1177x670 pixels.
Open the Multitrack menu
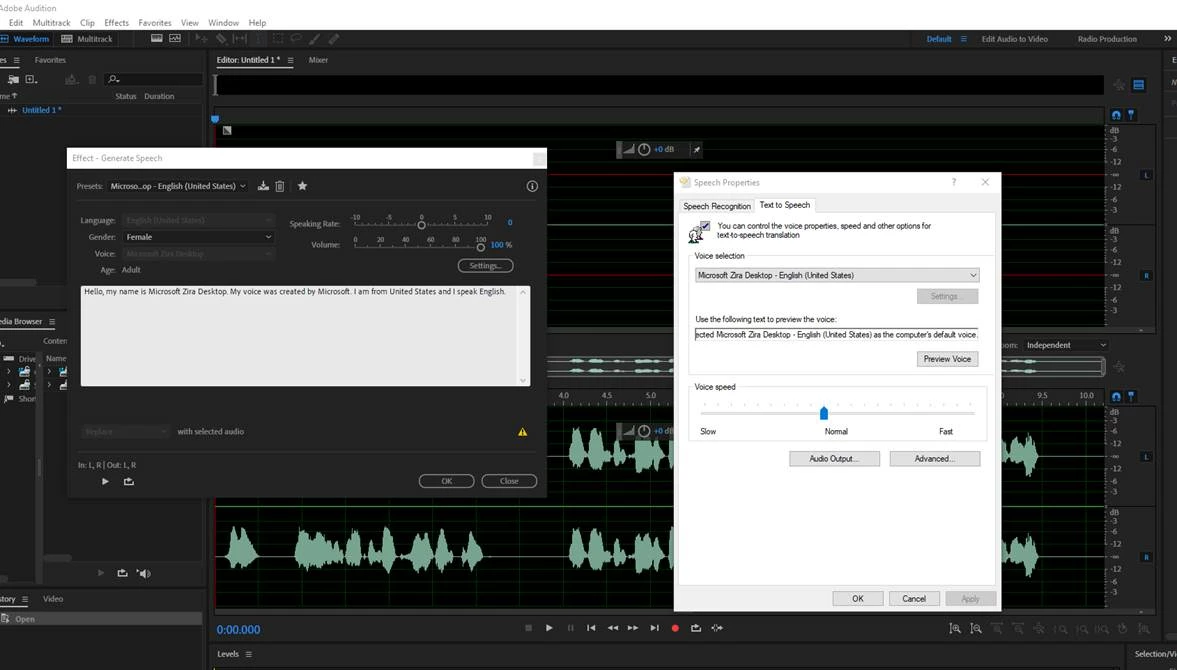[x=51, y=23]
